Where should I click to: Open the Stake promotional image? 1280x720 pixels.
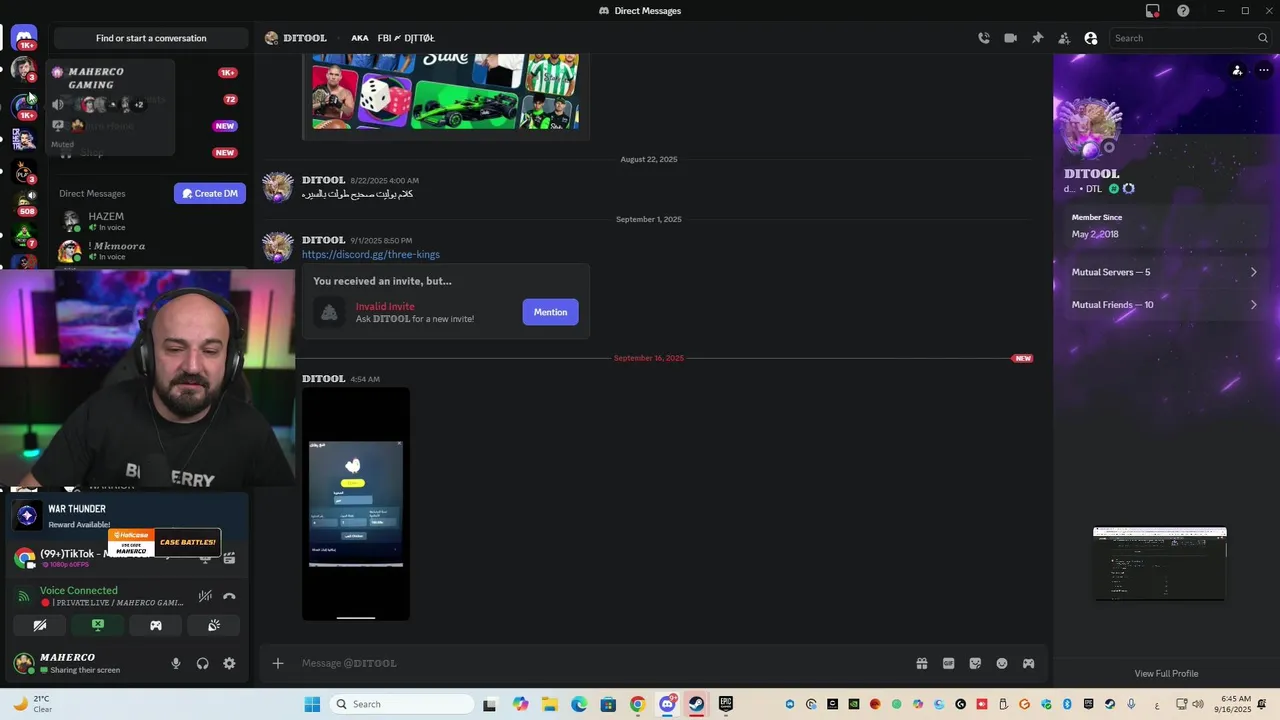[x=445, y=92]
